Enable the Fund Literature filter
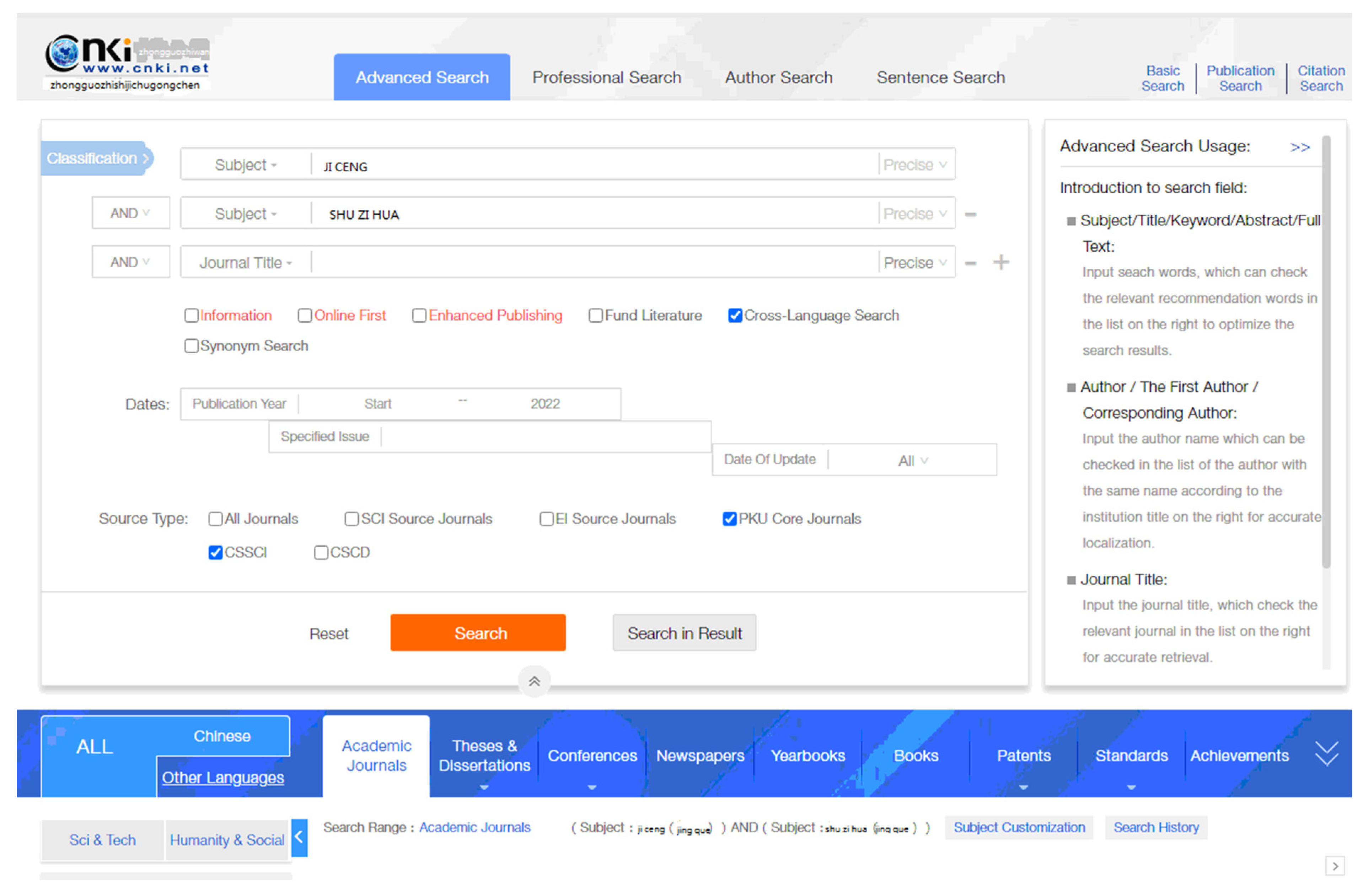 596,316
